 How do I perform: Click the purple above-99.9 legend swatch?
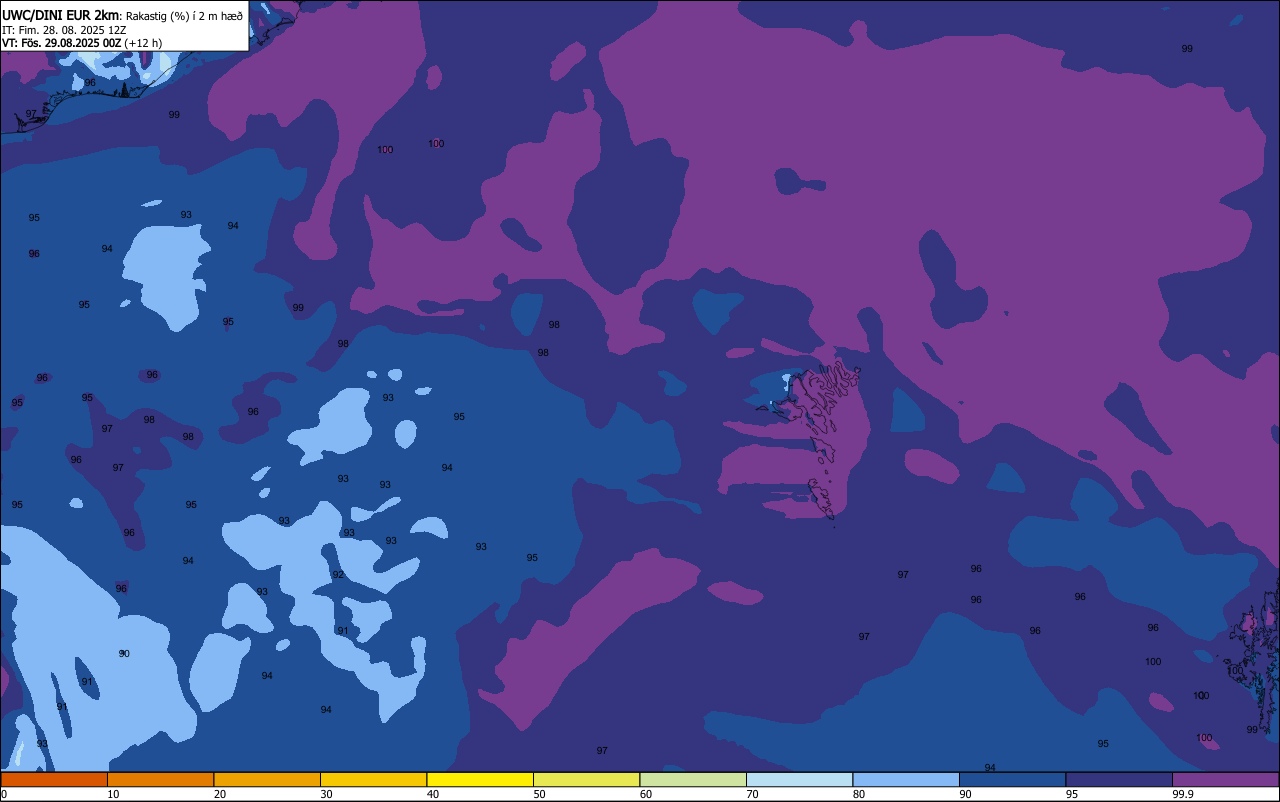(1225, 779)
